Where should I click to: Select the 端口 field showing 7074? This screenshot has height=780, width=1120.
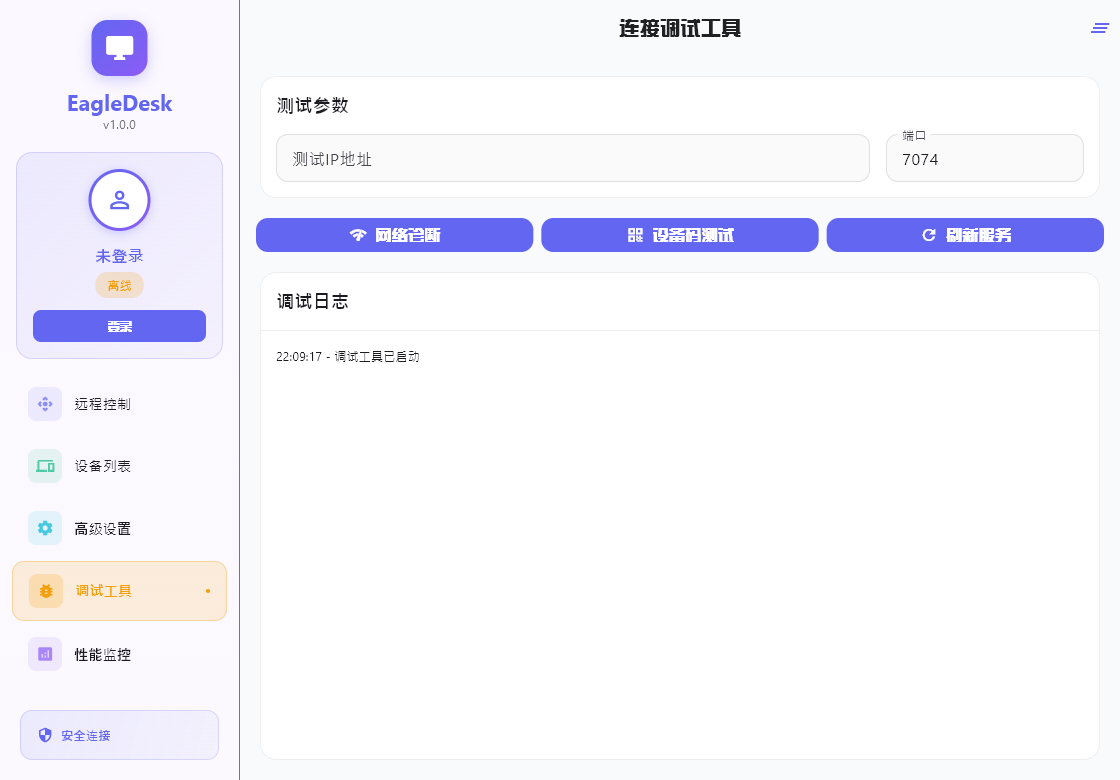[x=984, y=158]
